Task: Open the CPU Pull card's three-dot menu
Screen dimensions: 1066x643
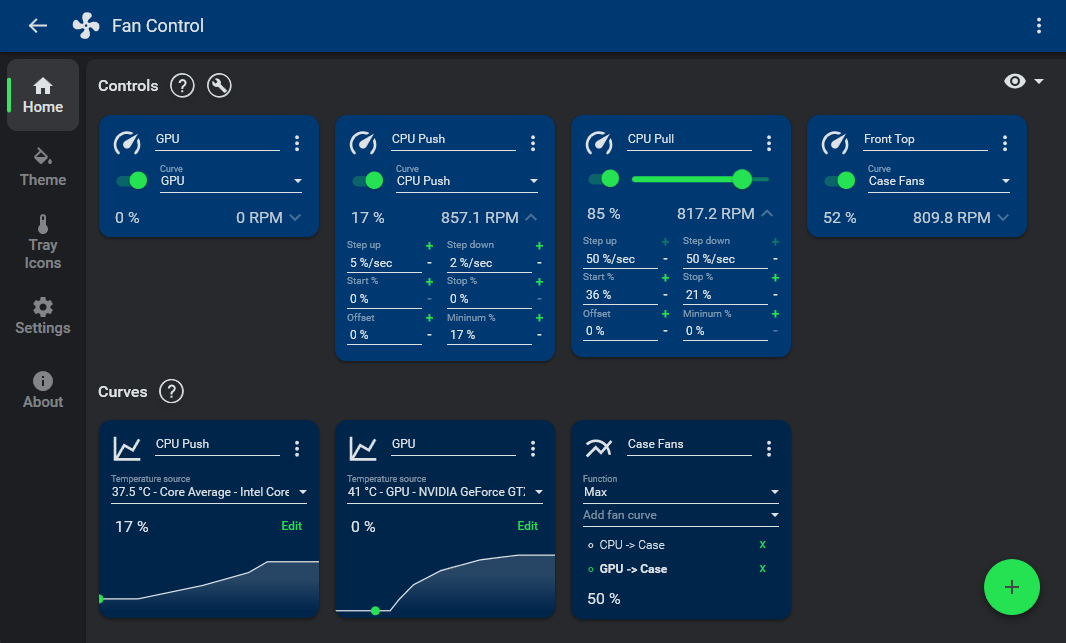Action: 769,144
